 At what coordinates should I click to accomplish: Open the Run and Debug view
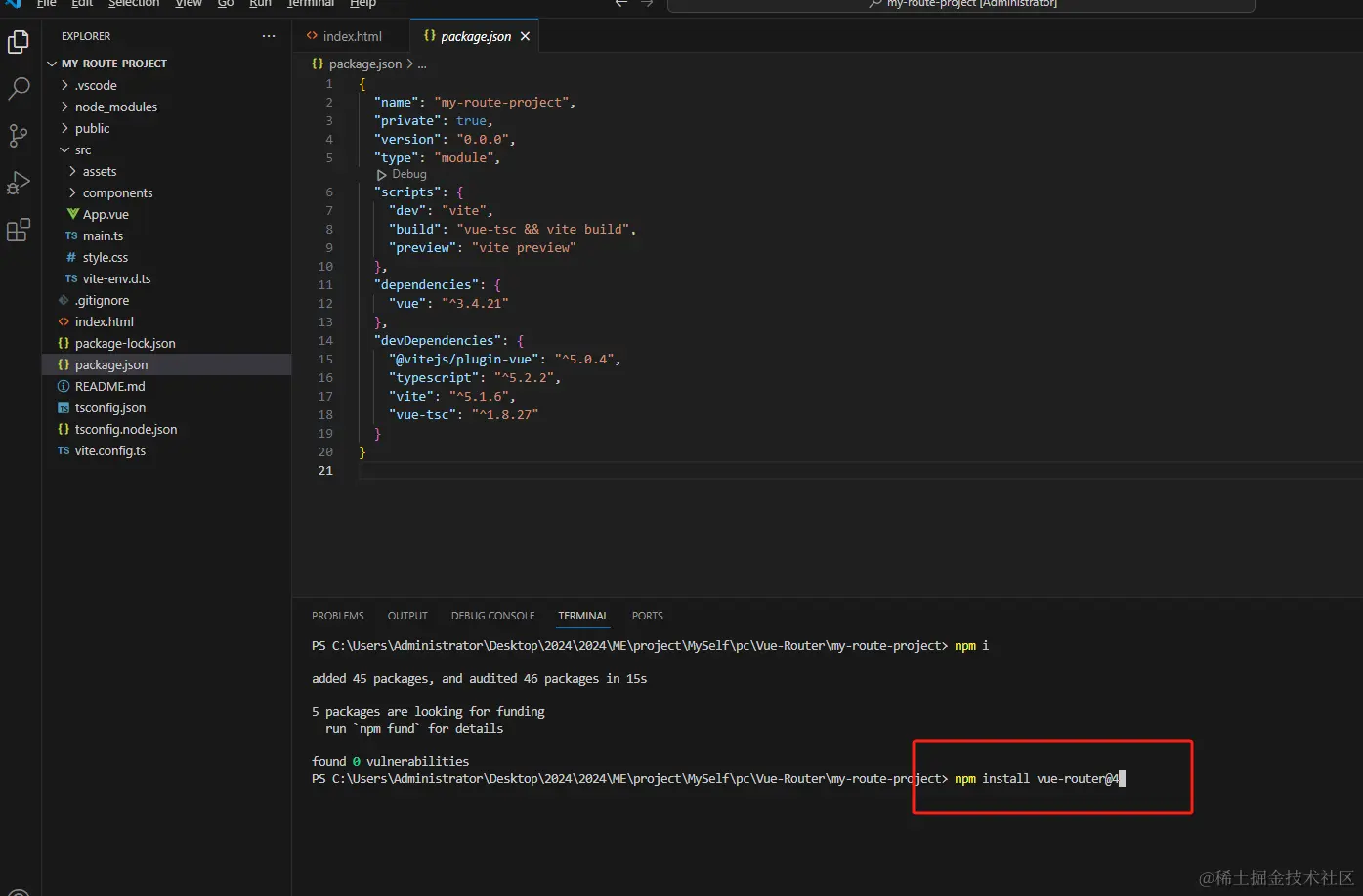tap(19, 183)
